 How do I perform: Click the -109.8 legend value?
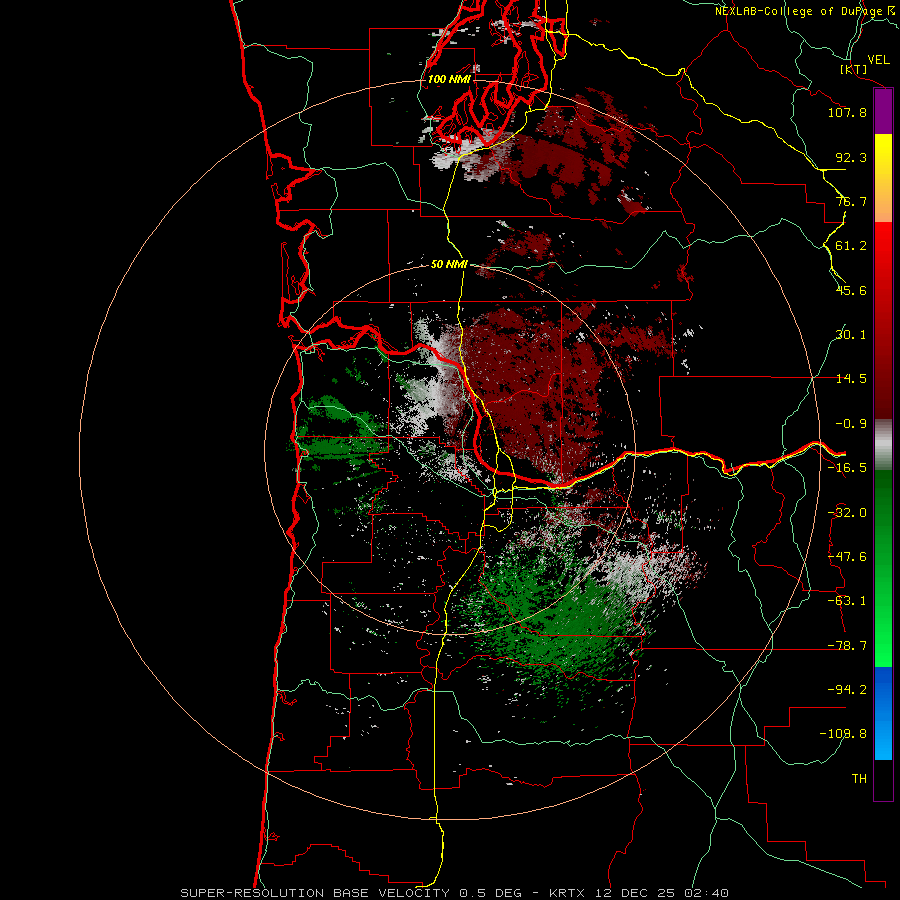click(x=843, y=734)
